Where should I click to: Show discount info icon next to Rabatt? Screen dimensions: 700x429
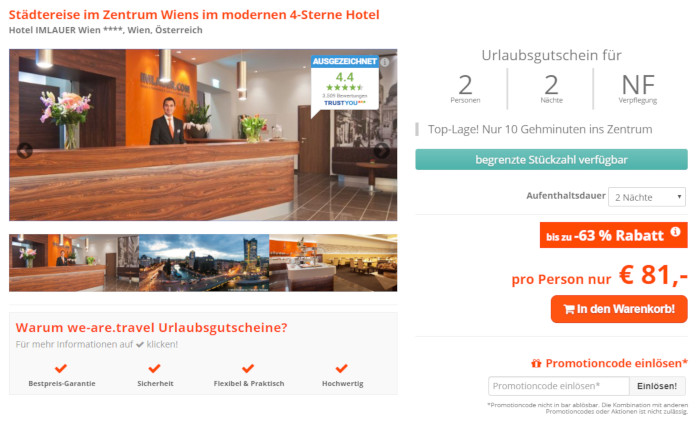coord(675,231)
